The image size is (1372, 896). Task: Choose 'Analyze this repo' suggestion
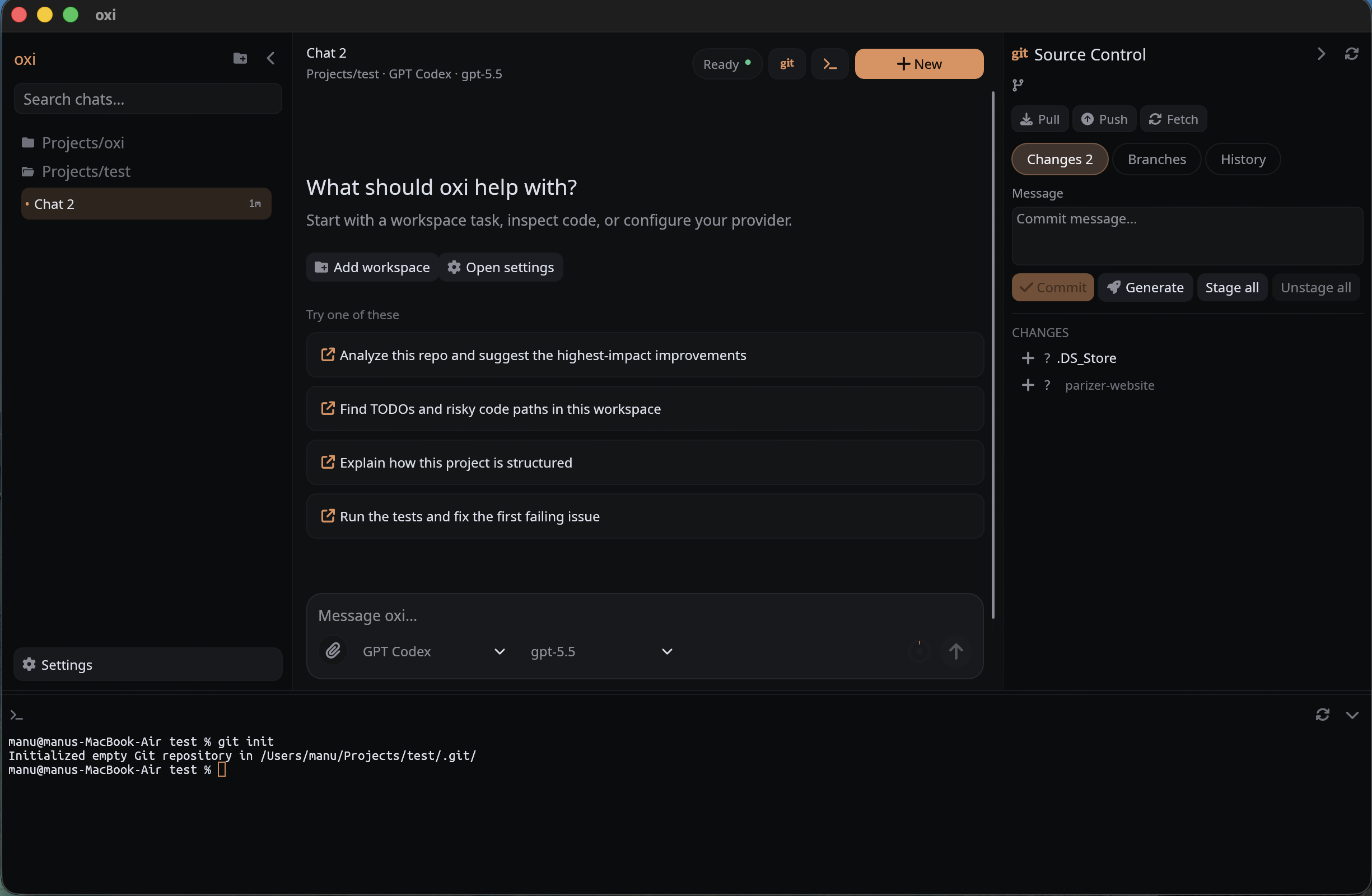[x=645, y=355]
